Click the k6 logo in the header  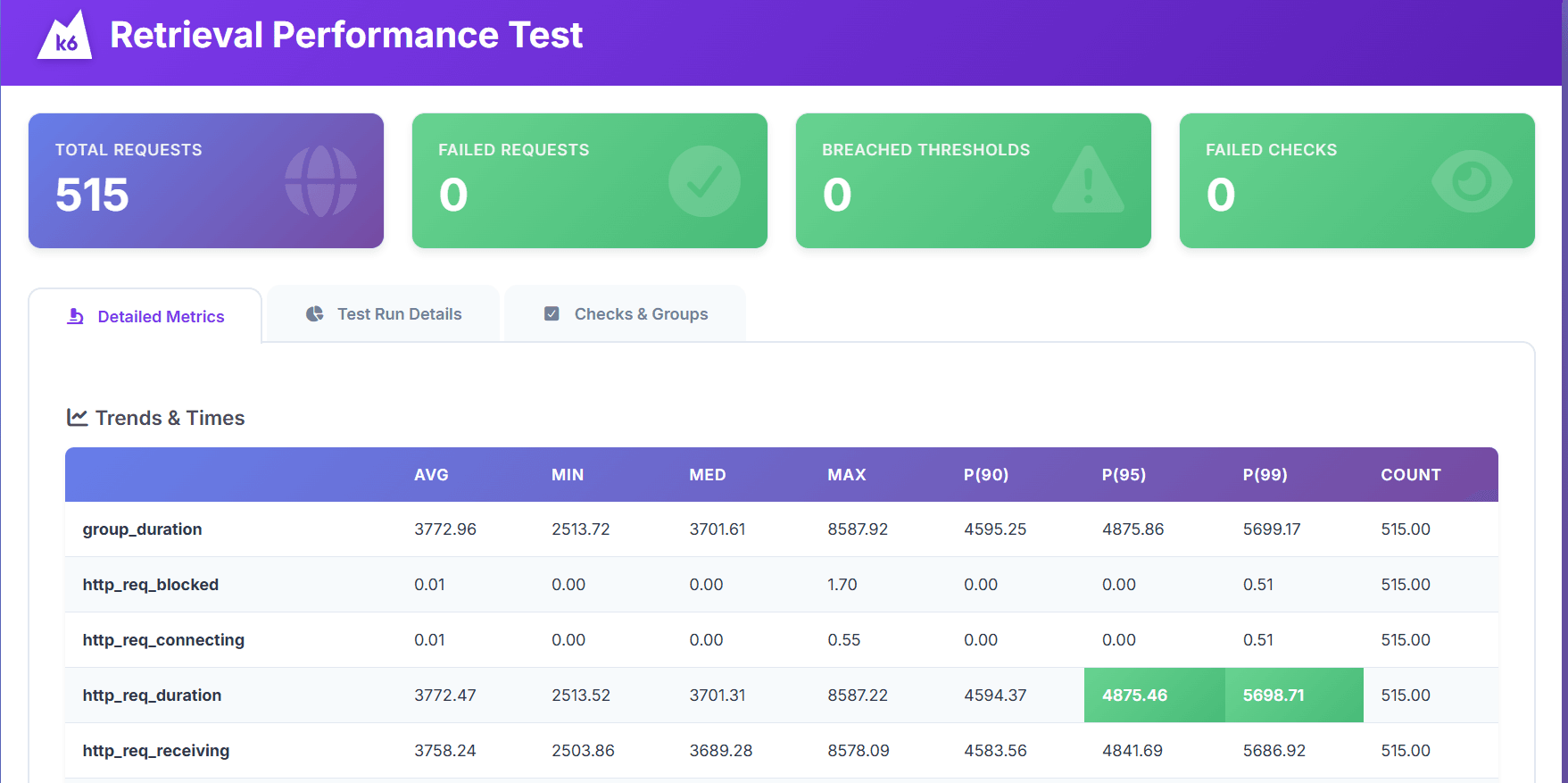point(64,35)
